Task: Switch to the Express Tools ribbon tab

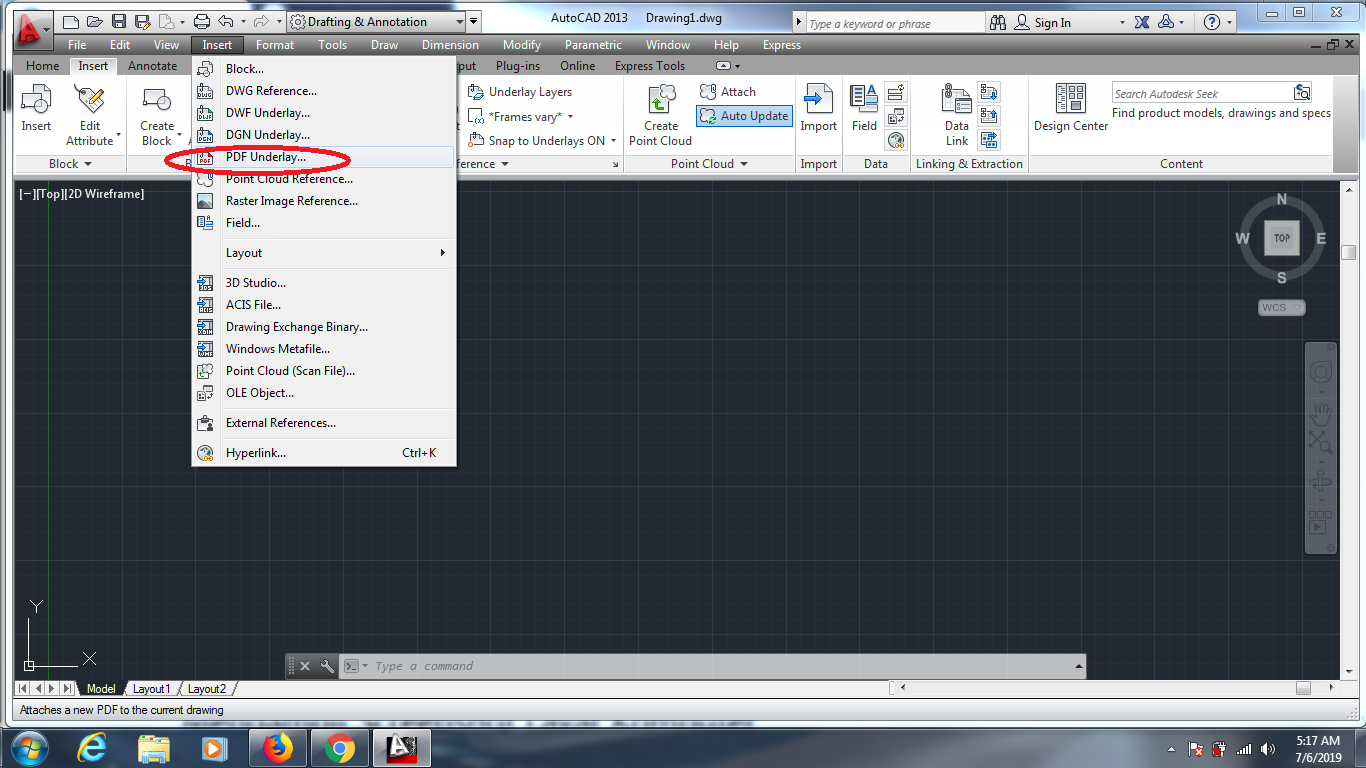Action: coord(650,66)
